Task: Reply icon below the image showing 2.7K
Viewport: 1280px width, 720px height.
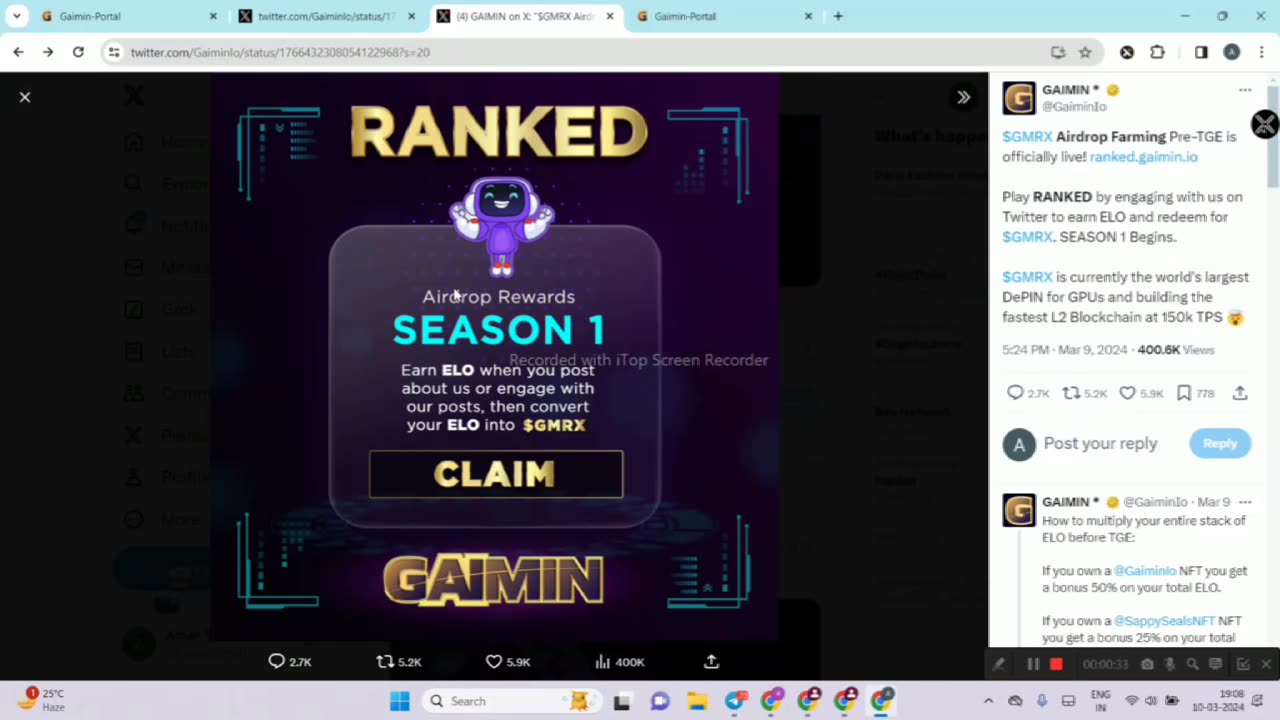Action: pyautogui.click(x=277, y=661)
